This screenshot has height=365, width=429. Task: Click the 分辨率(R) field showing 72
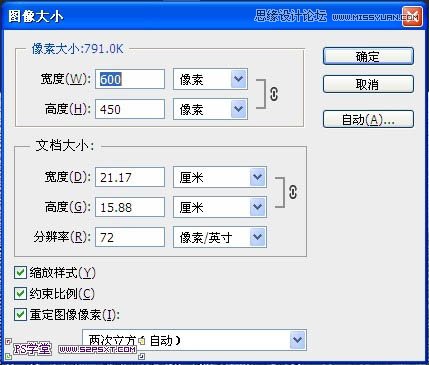point(130,237)
